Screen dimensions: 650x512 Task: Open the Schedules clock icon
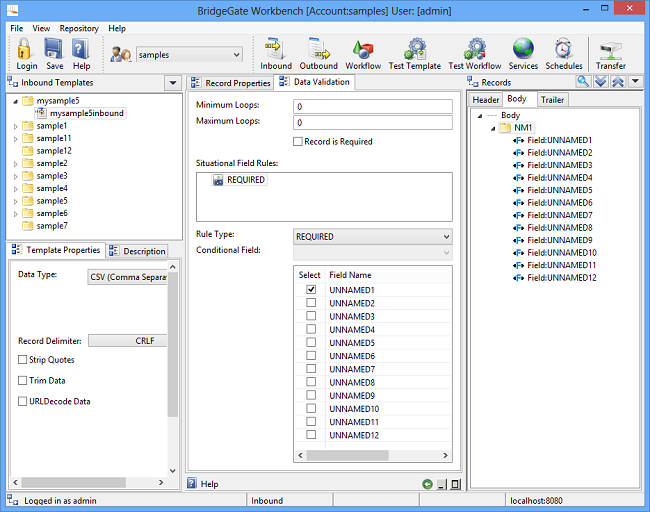coord(563,49)
